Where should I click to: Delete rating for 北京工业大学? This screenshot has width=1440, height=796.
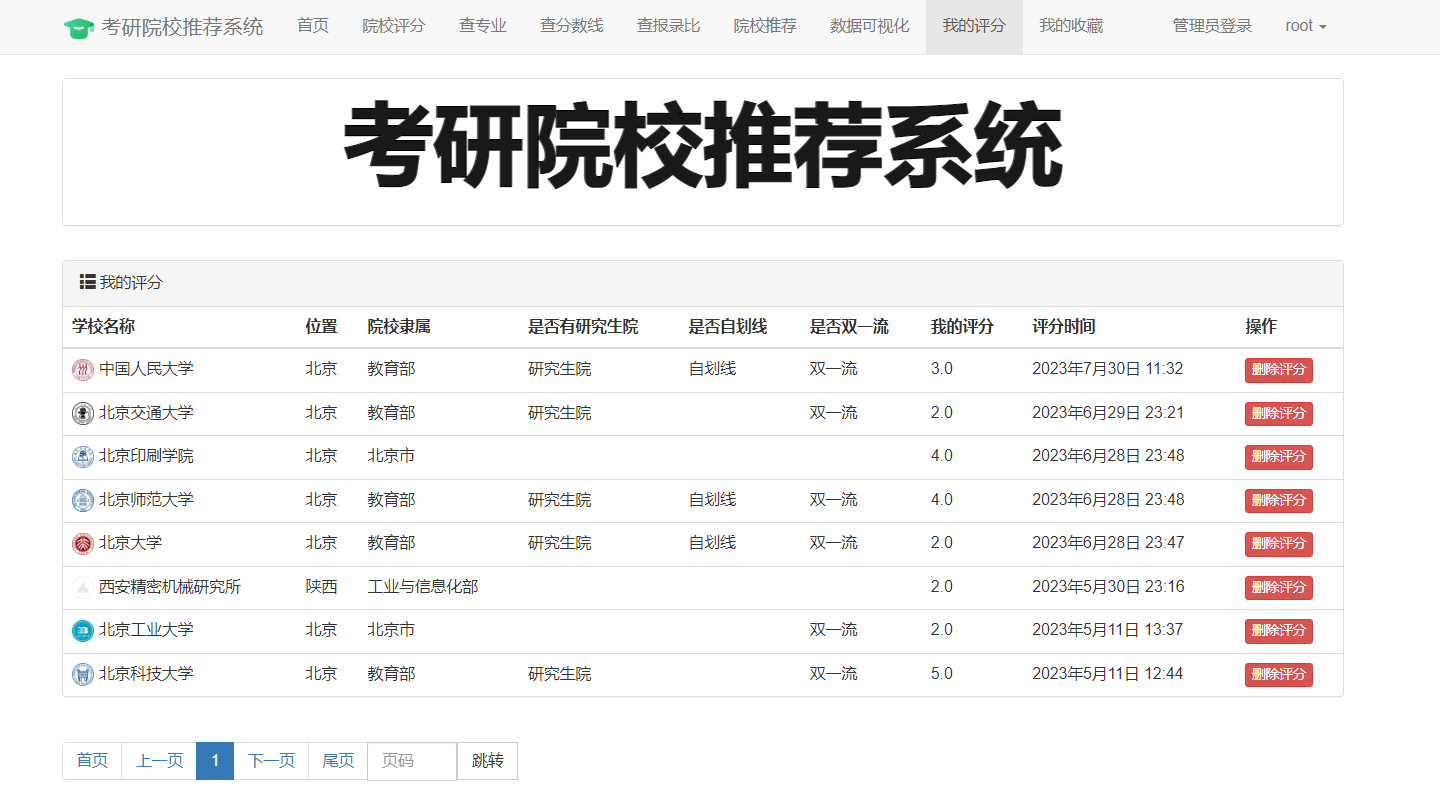point(1279,631)
